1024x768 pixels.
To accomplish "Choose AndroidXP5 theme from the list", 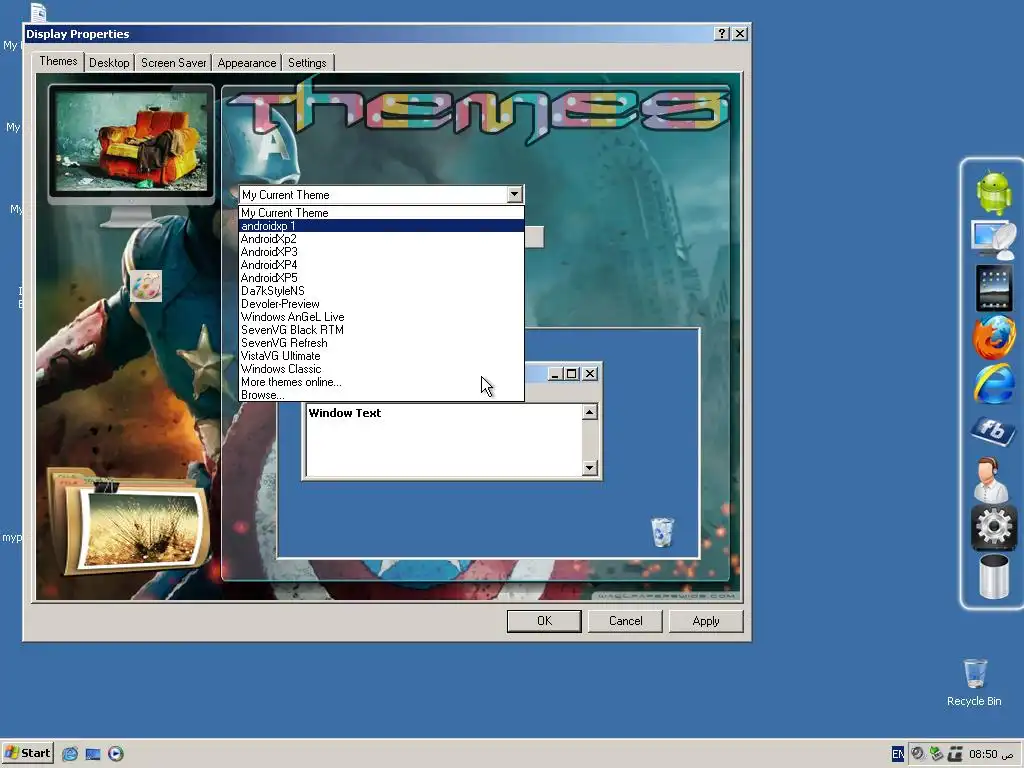I will pyautogui.click(x=381, y=278).
